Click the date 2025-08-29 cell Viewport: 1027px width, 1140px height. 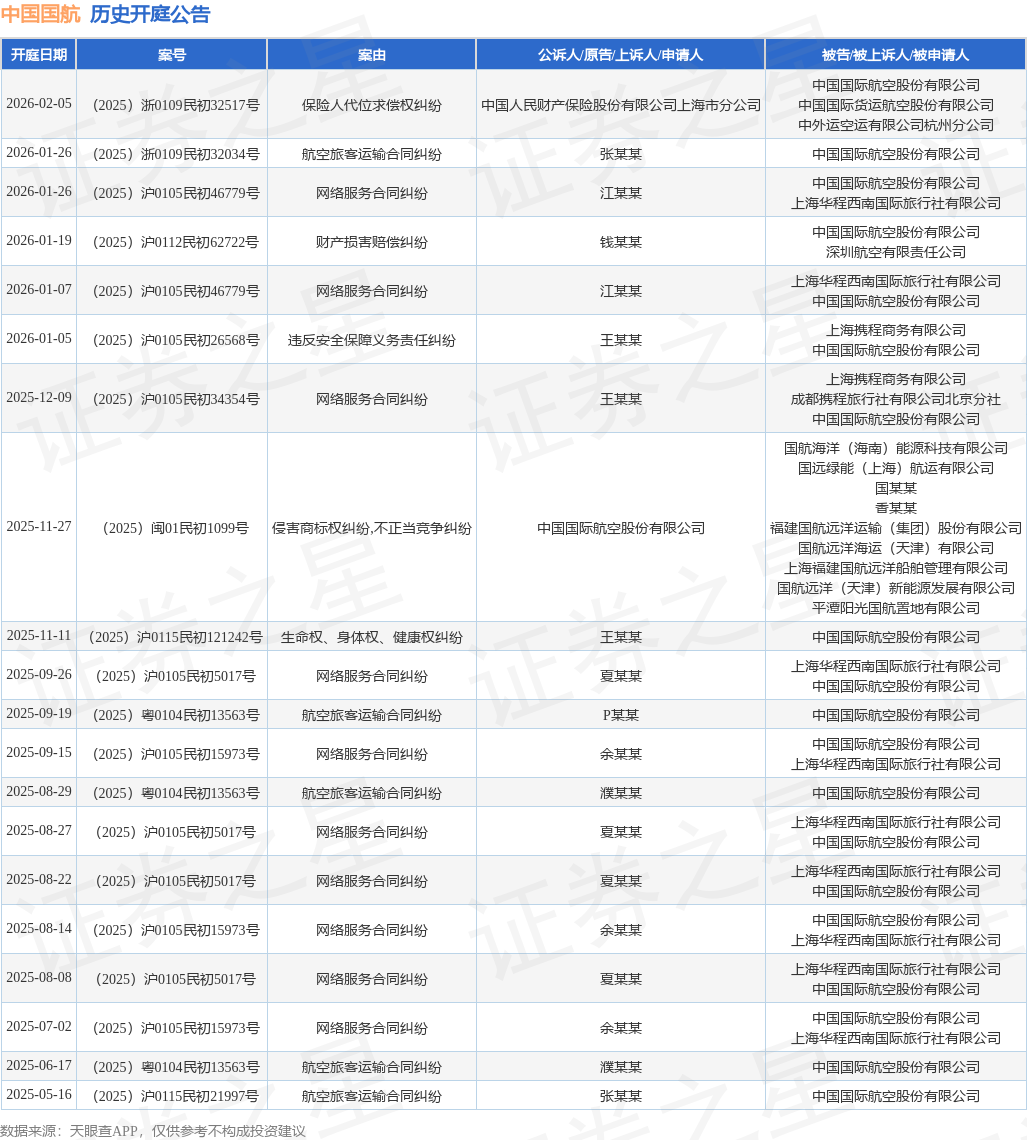tap(39, 791)
